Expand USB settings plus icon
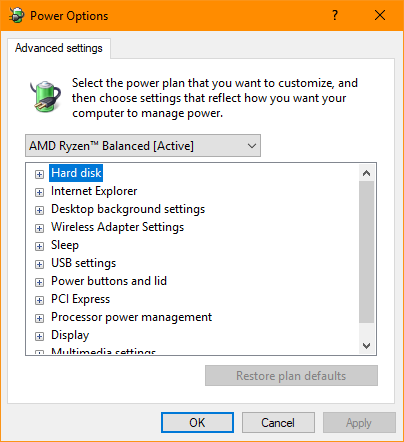Viewport: 404px width, 442px height. click(x=39, y=264)
